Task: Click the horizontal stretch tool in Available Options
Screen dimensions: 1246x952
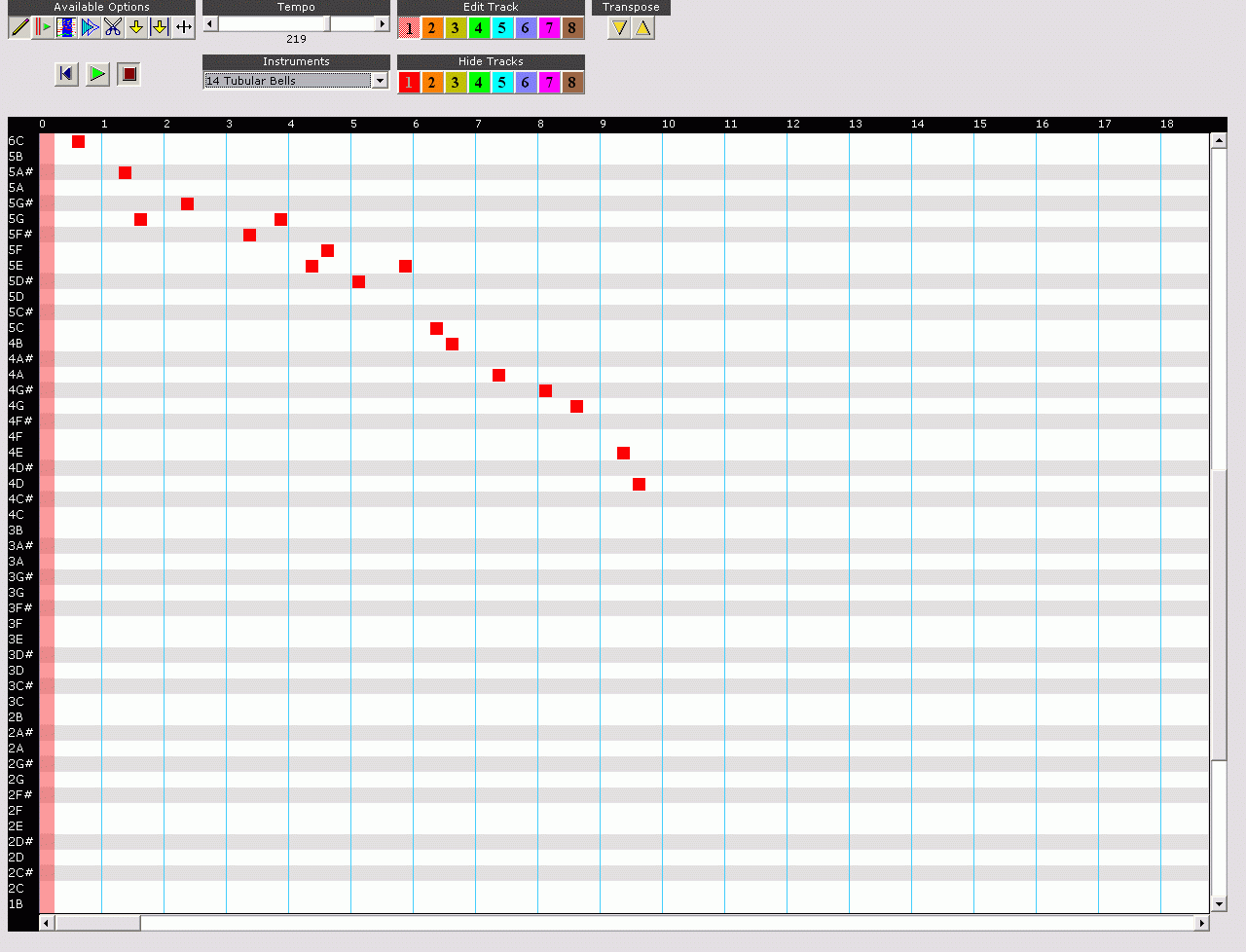Action: (183, 28)
